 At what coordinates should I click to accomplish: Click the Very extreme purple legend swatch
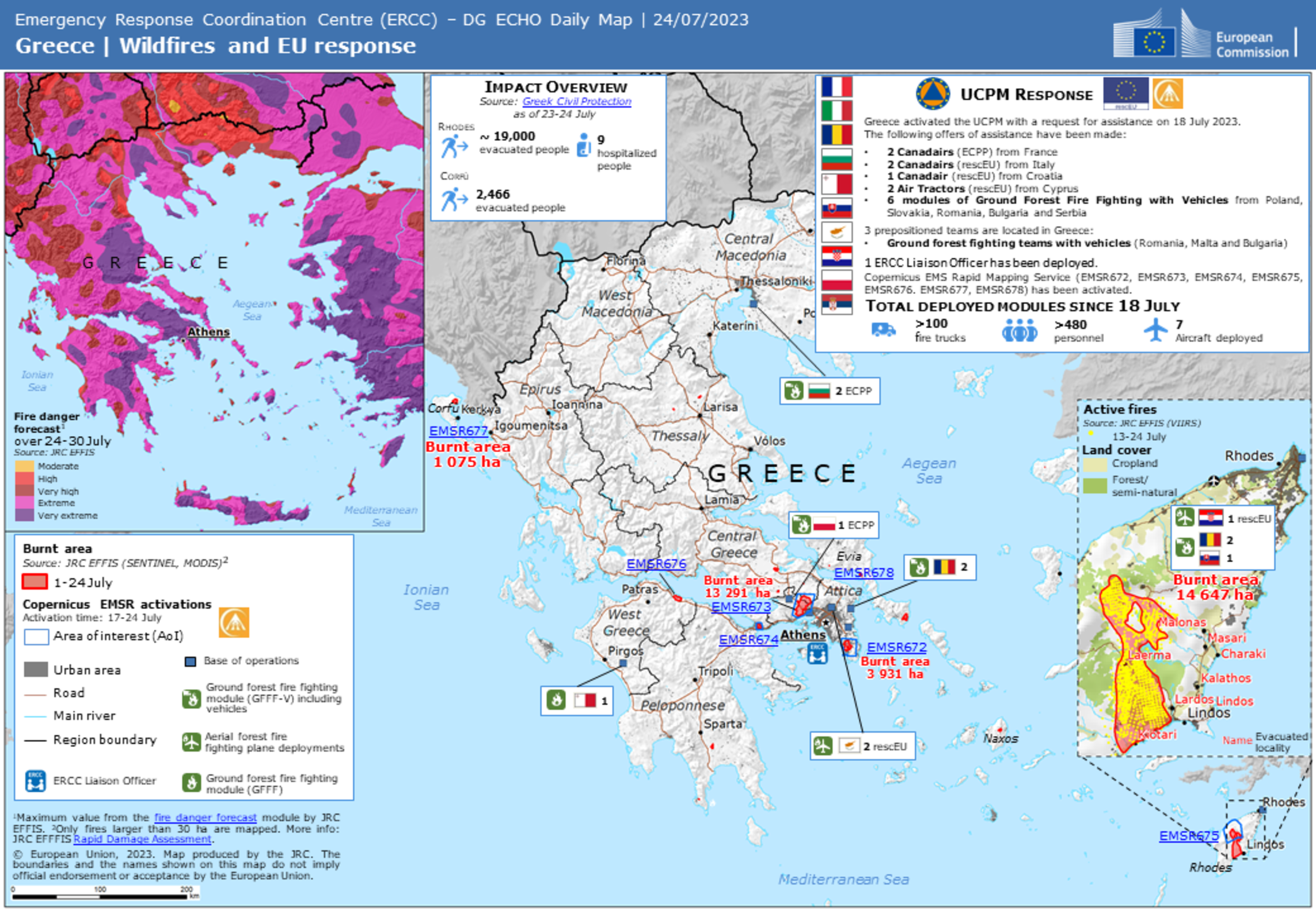[x=24, y=515]
